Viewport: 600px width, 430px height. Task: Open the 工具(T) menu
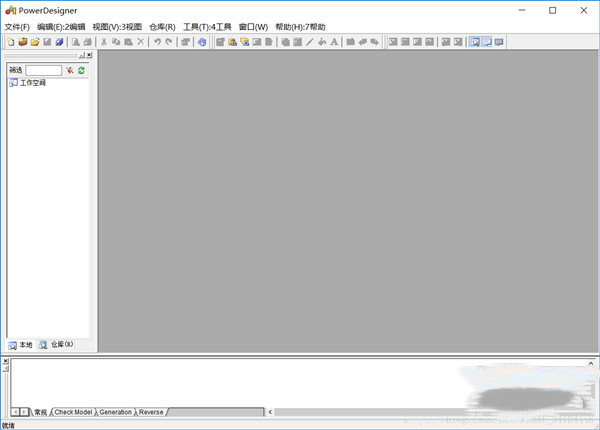(x=207, y=27)
